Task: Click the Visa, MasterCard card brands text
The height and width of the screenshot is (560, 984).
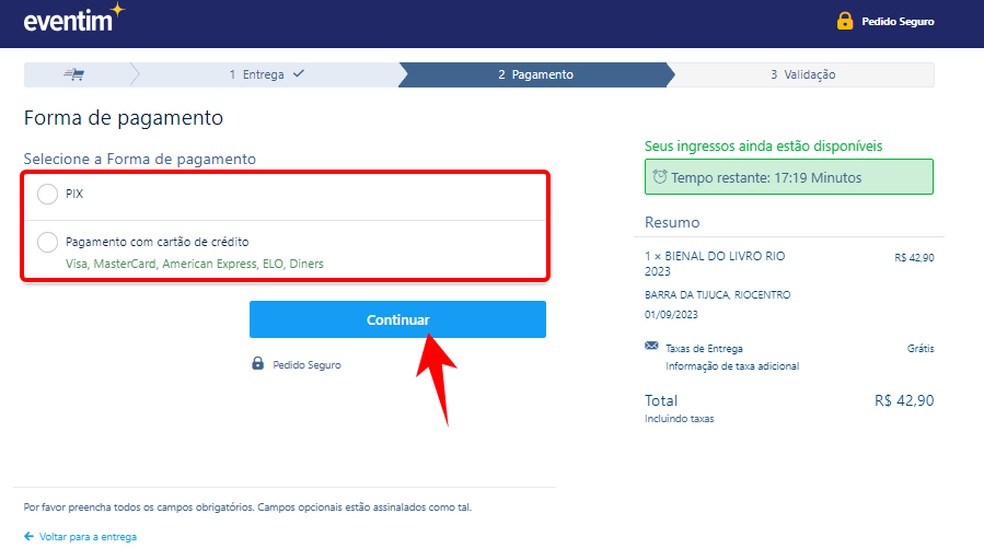Action: click(x=195, y=264)
